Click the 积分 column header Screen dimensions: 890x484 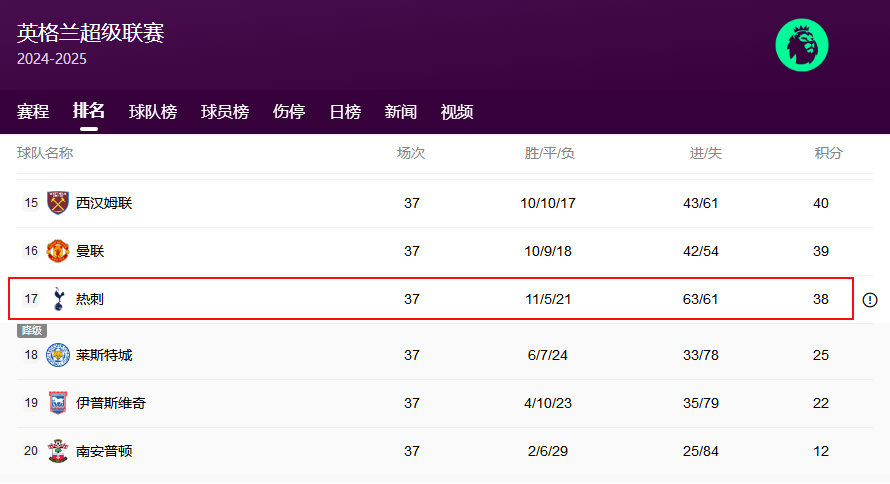[x=829, y=153]
